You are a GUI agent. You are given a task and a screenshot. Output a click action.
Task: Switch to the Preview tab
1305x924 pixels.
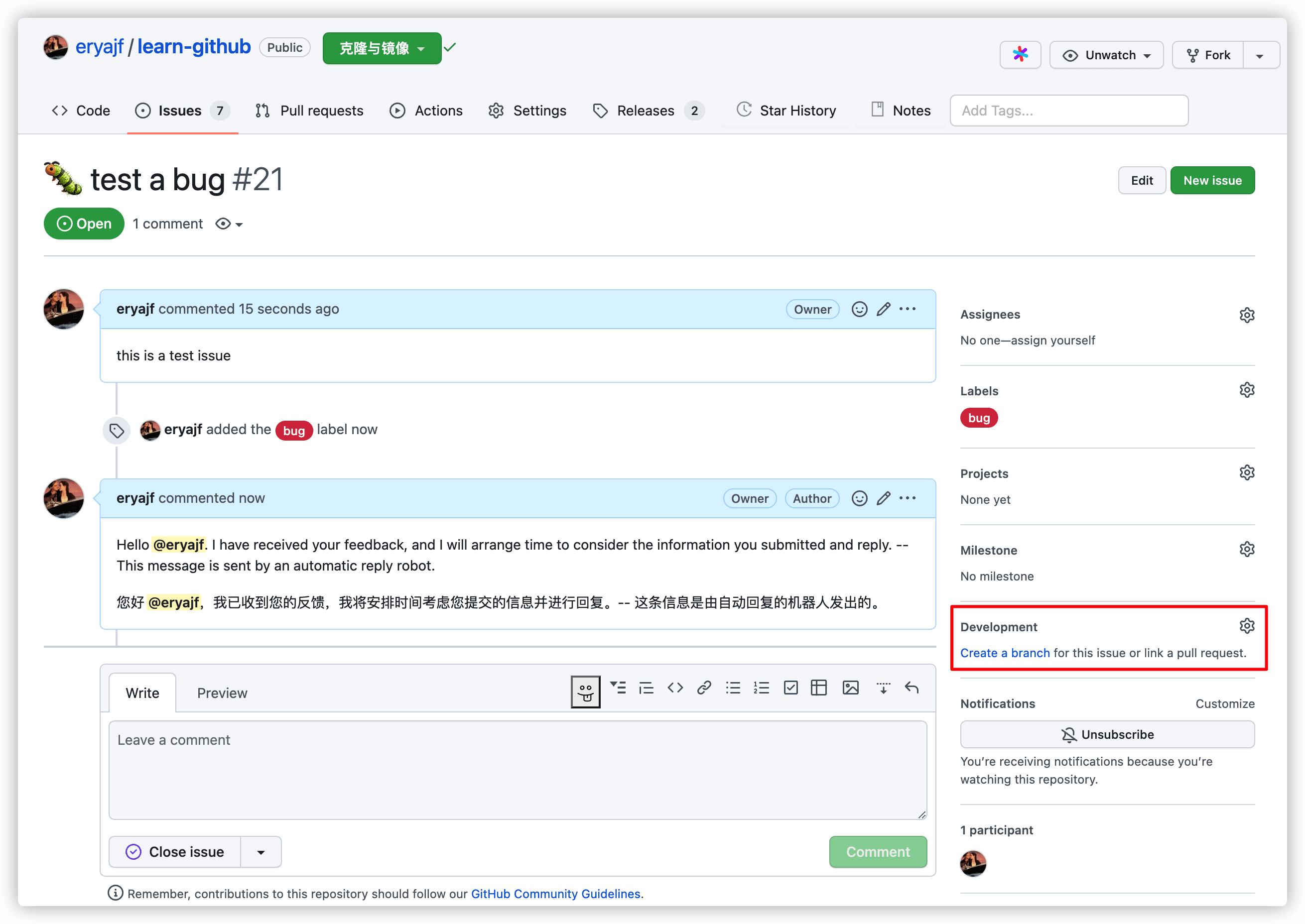[222, 693]
